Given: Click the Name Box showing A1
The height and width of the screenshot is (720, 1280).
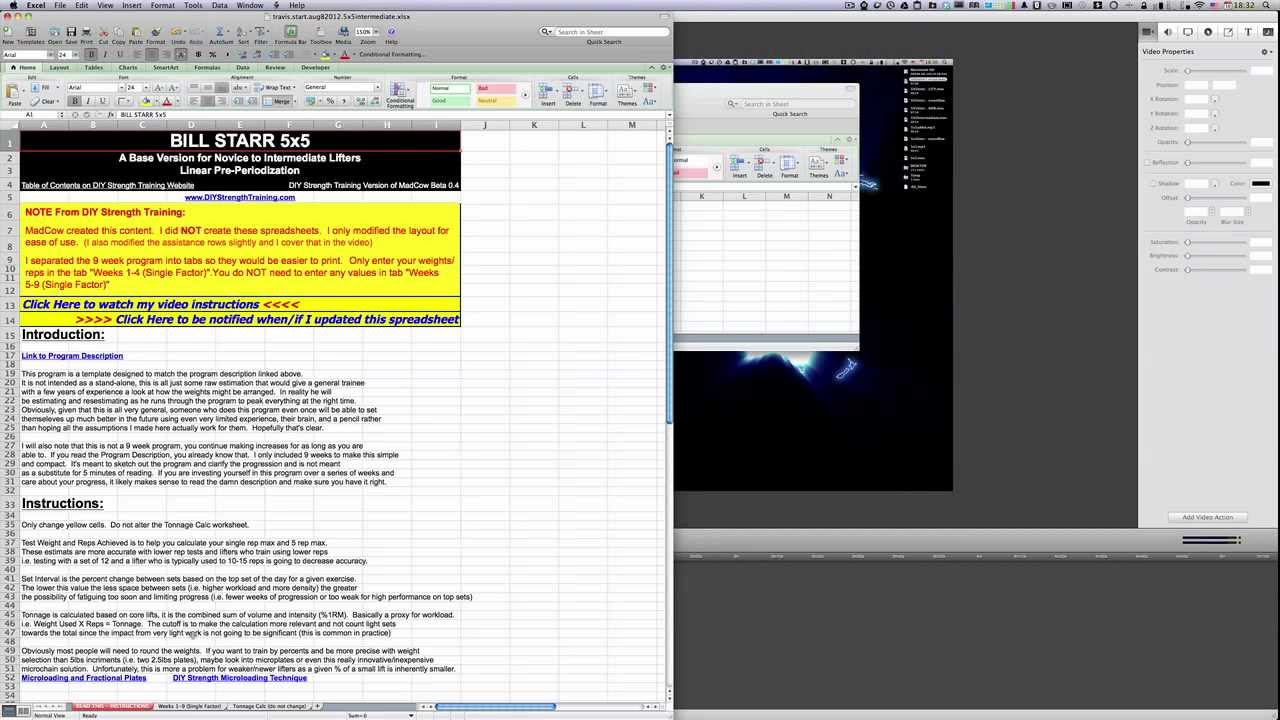Looking at the screenshot, I should (30, 114).
